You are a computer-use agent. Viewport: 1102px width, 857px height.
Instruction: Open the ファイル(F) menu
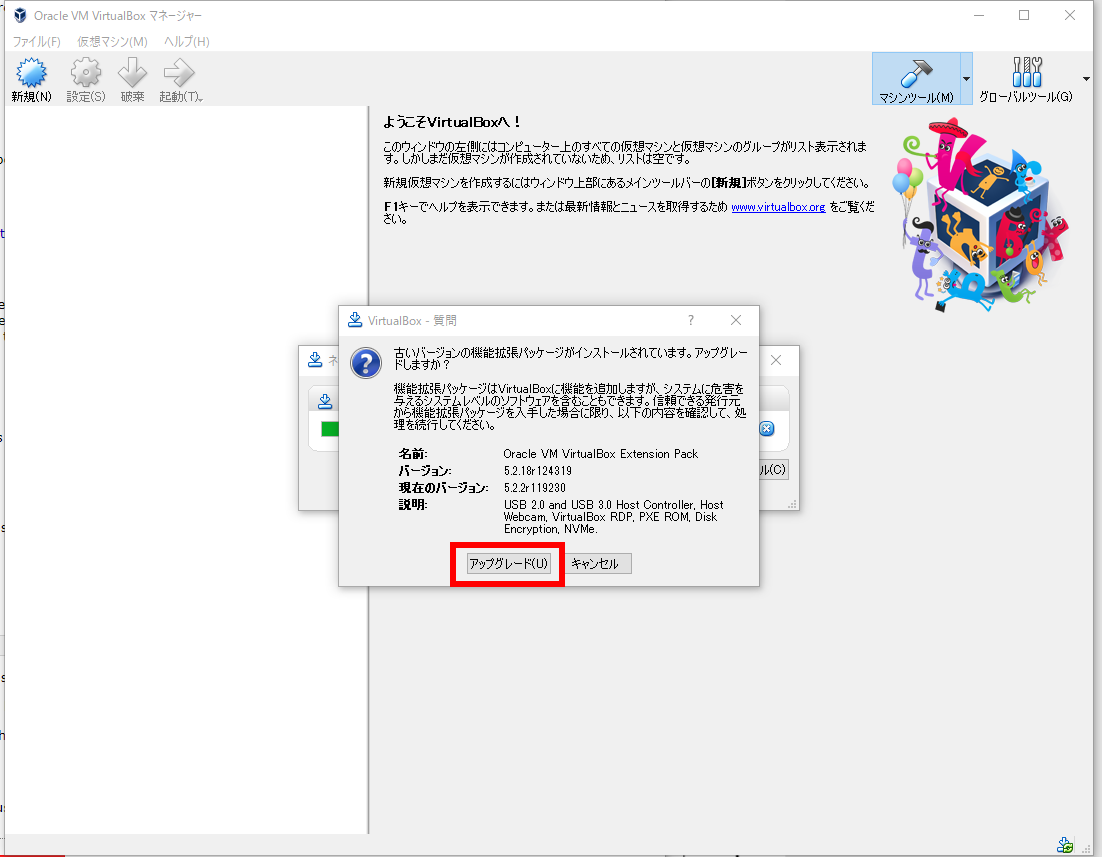(x=37, y=41)
